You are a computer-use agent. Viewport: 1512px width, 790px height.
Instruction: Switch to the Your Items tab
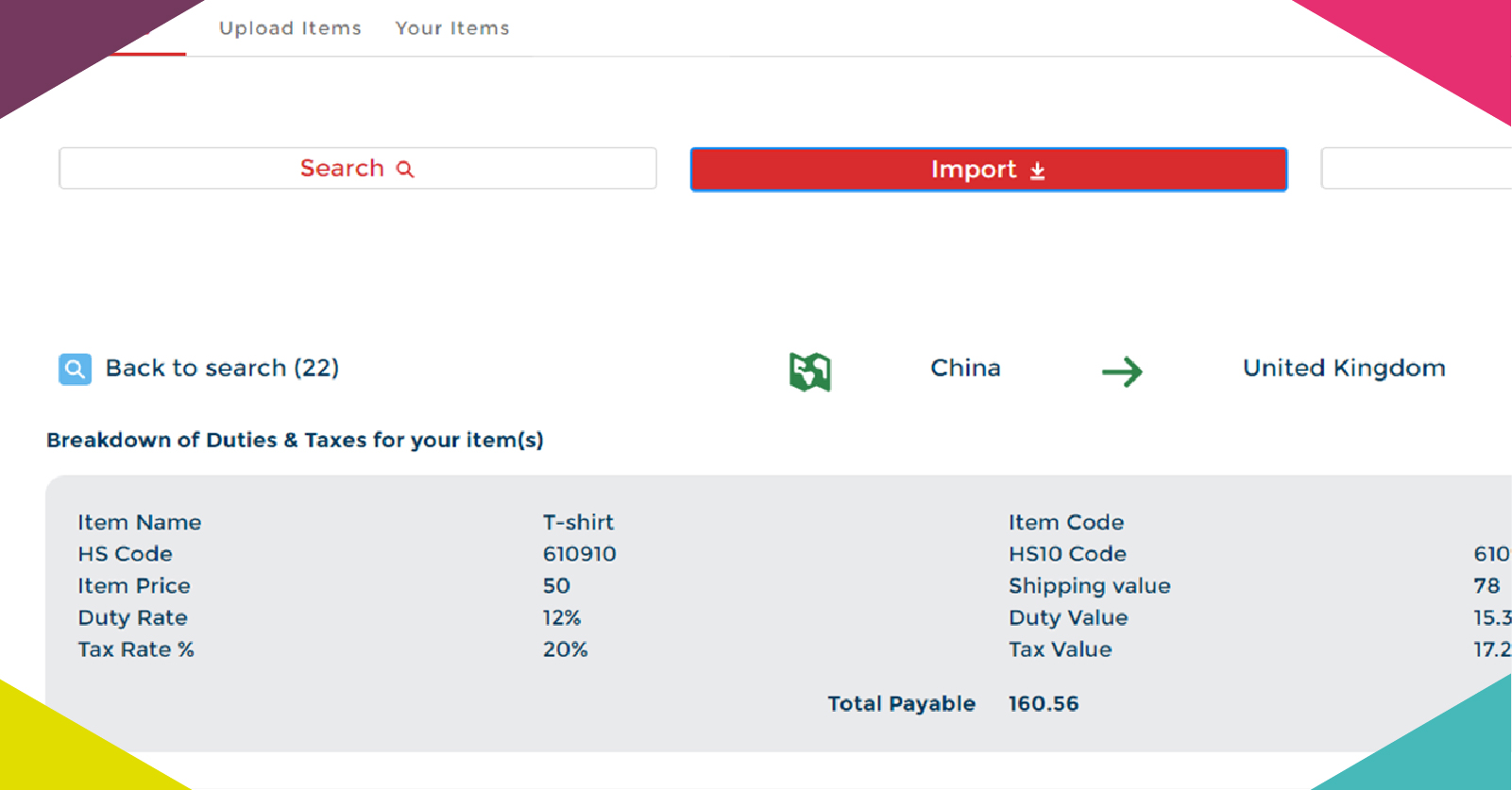tap(451, 28)
